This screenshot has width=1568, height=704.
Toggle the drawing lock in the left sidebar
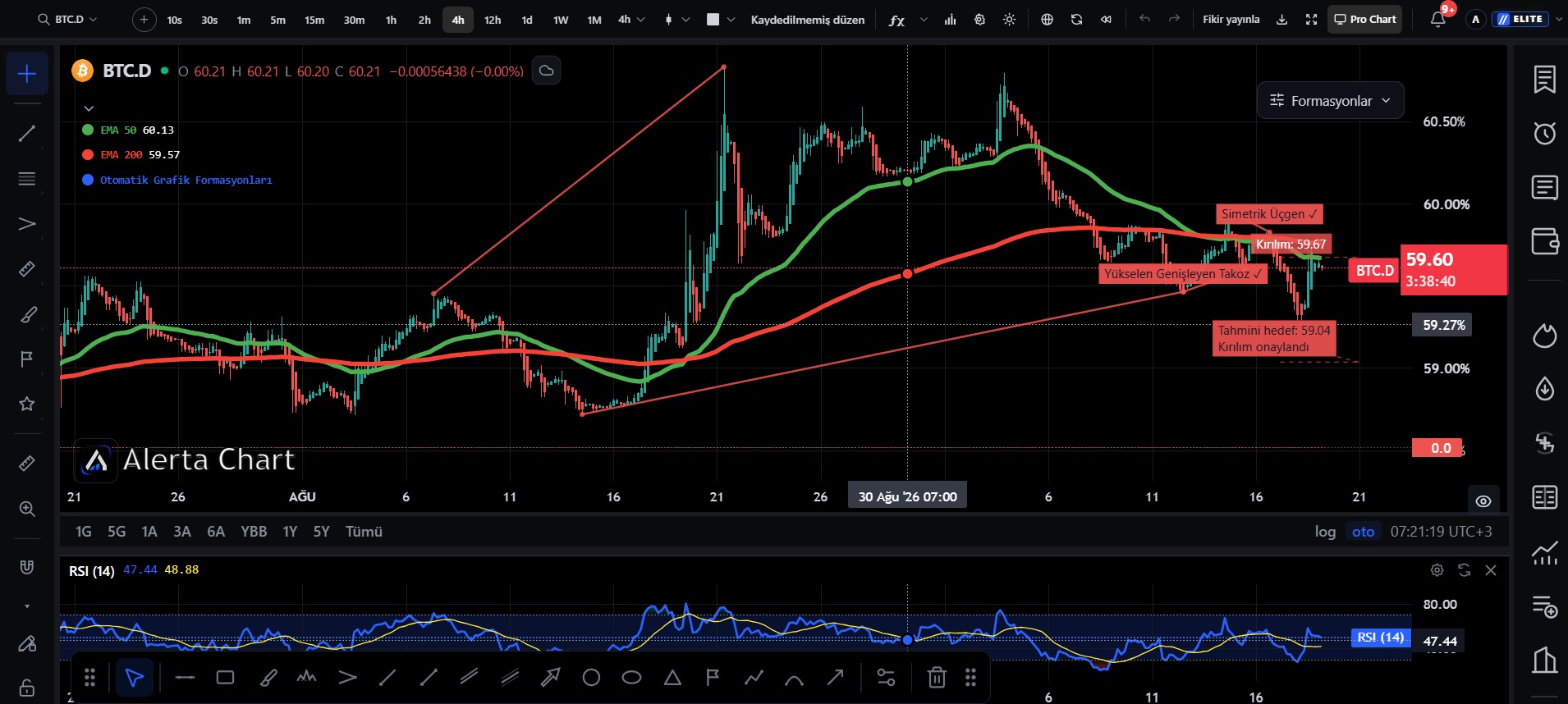point(27,687)
